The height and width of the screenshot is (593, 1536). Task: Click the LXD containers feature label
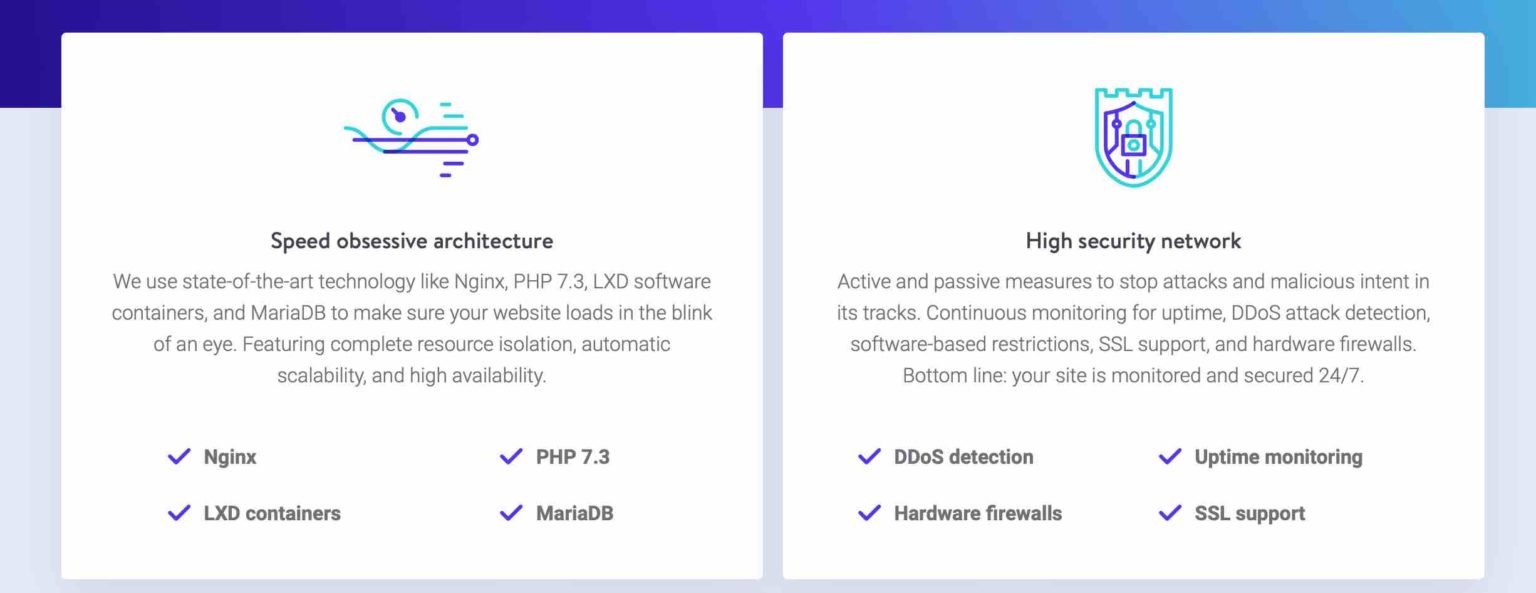[272, 513]
